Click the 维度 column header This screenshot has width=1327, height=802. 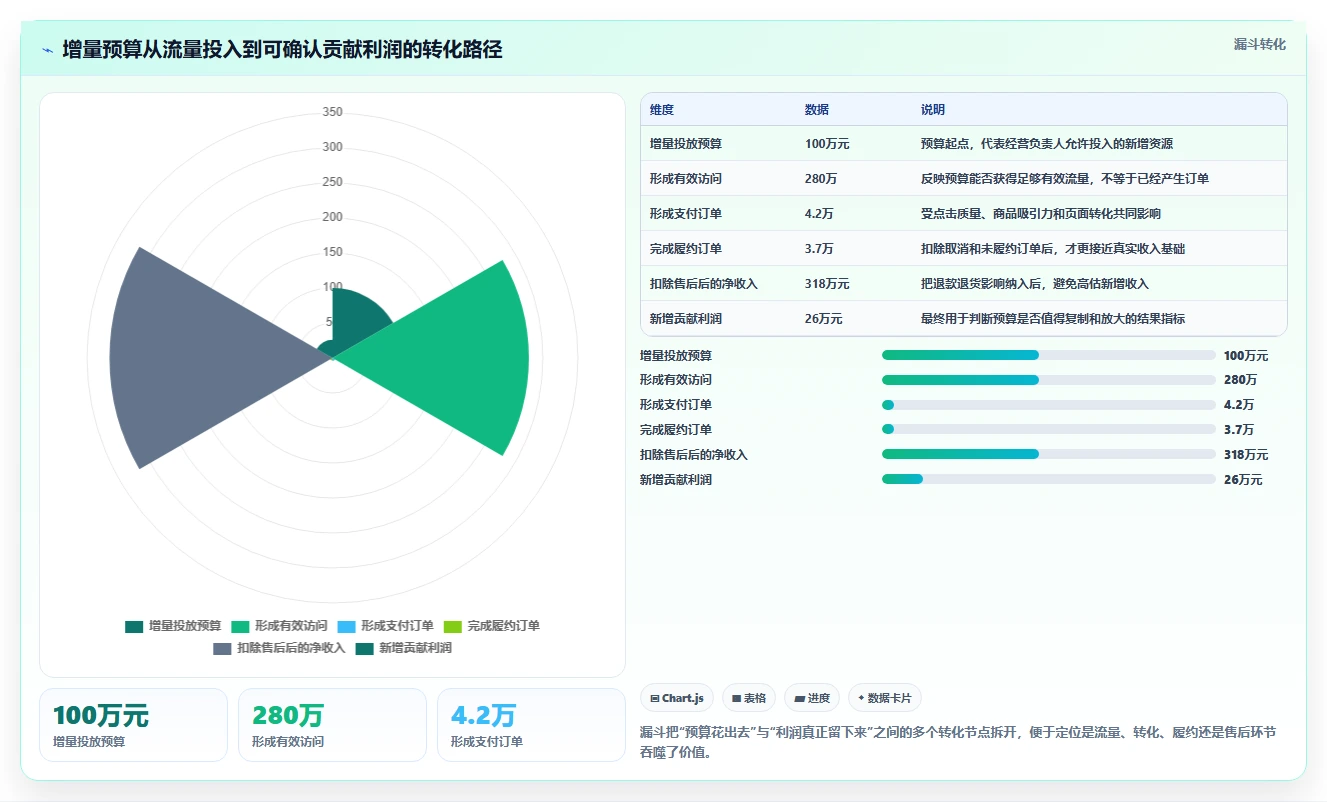[662, 110]
